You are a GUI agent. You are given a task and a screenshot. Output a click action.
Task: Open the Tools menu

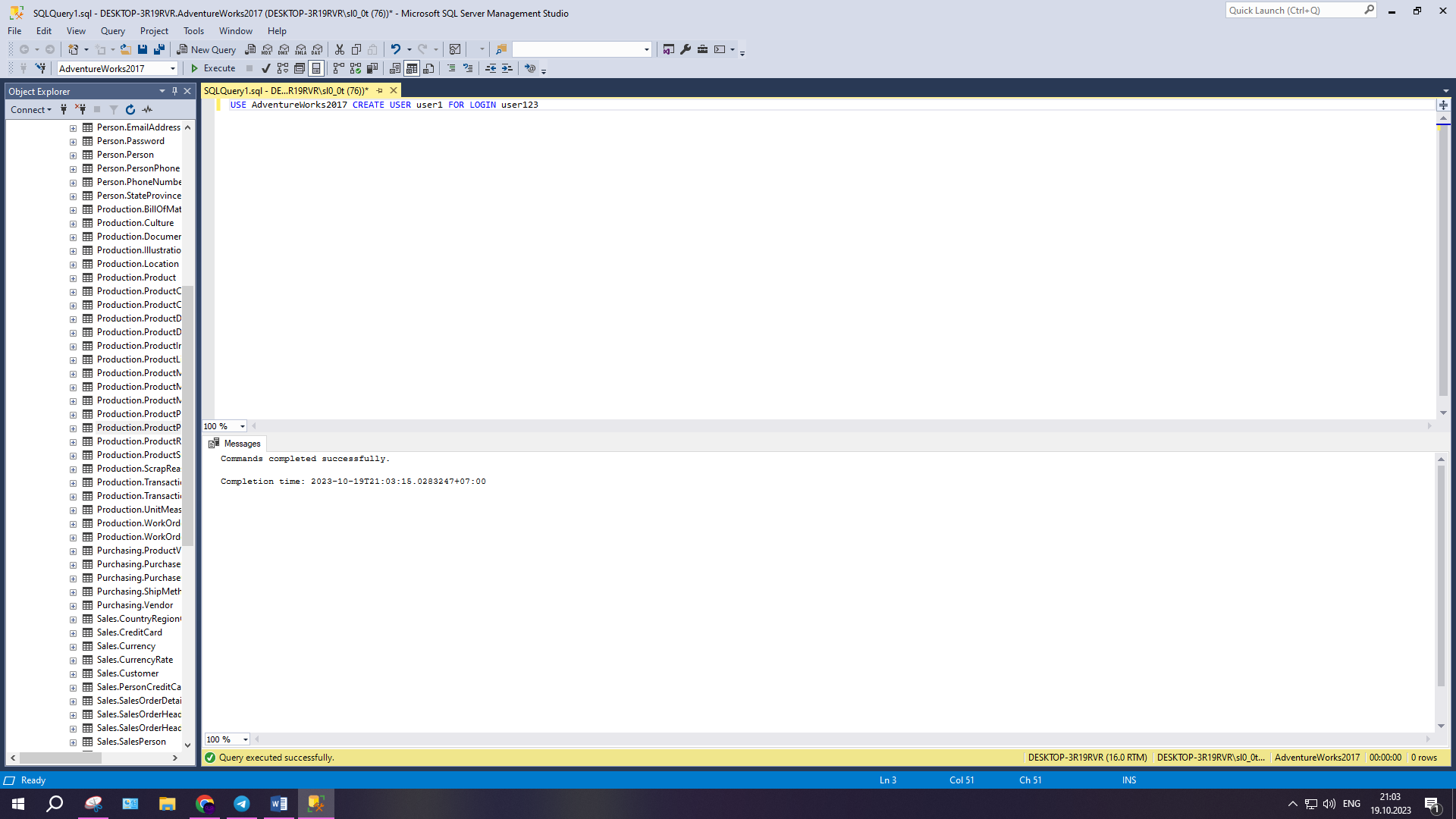(x=193, y=31)
